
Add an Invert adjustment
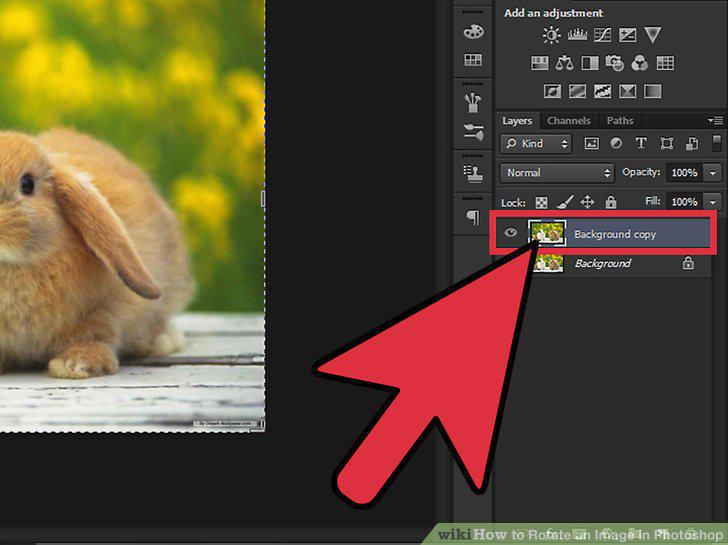pos(552,91)
